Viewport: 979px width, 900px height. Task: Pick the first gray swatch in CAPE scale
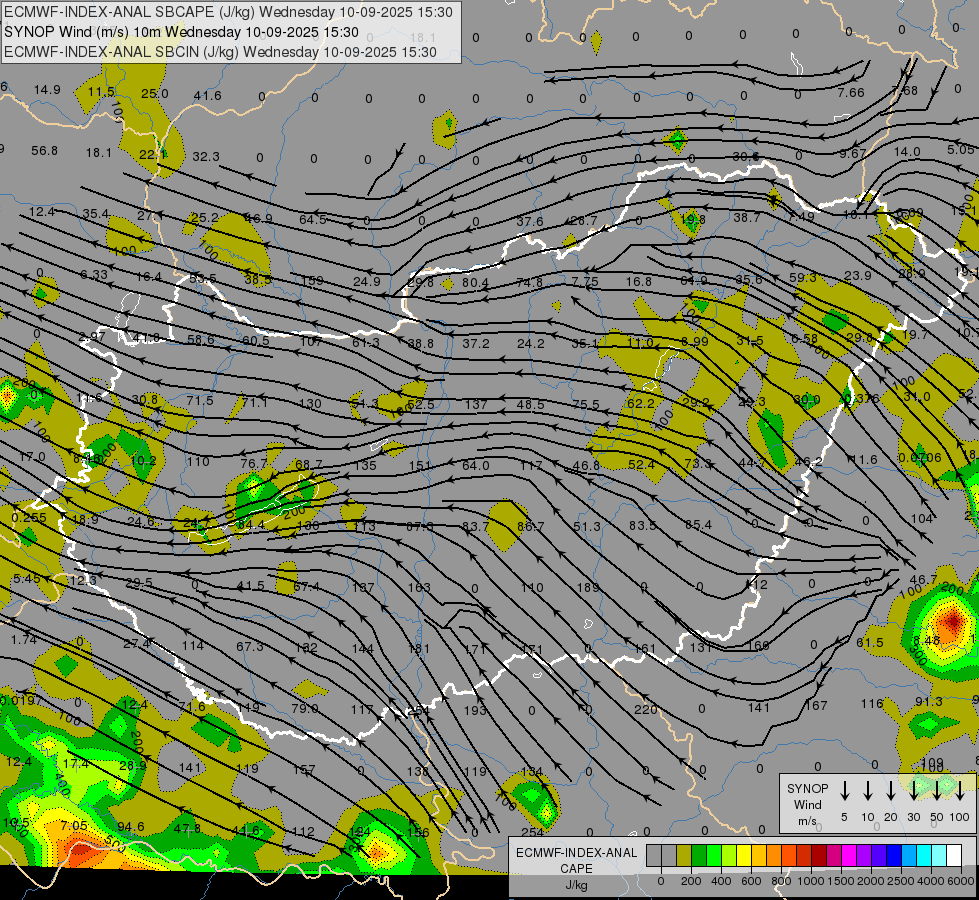point(654,855)
